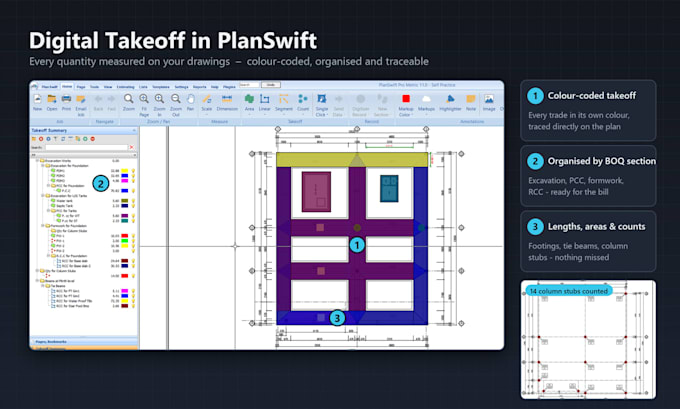Open the dropdown arrow under Count
The image size is (680, 409).
303,115
